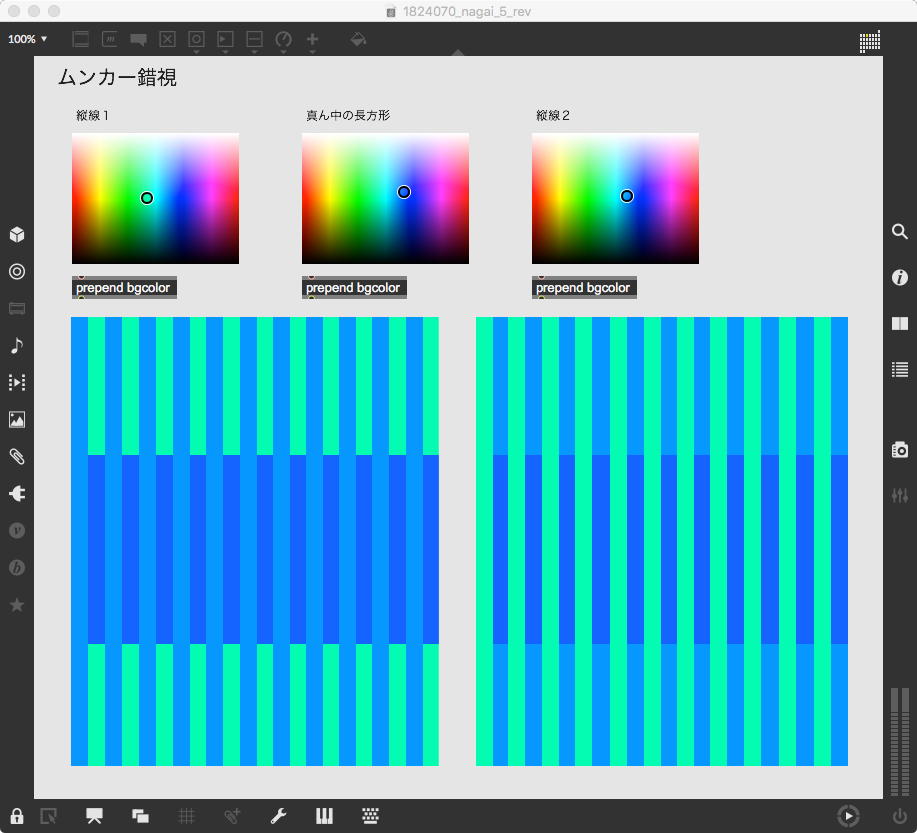Screen dimensions: 917x833
Task: Open the plug-ins browser in left sidebar
Action: [x=17, y=494]
